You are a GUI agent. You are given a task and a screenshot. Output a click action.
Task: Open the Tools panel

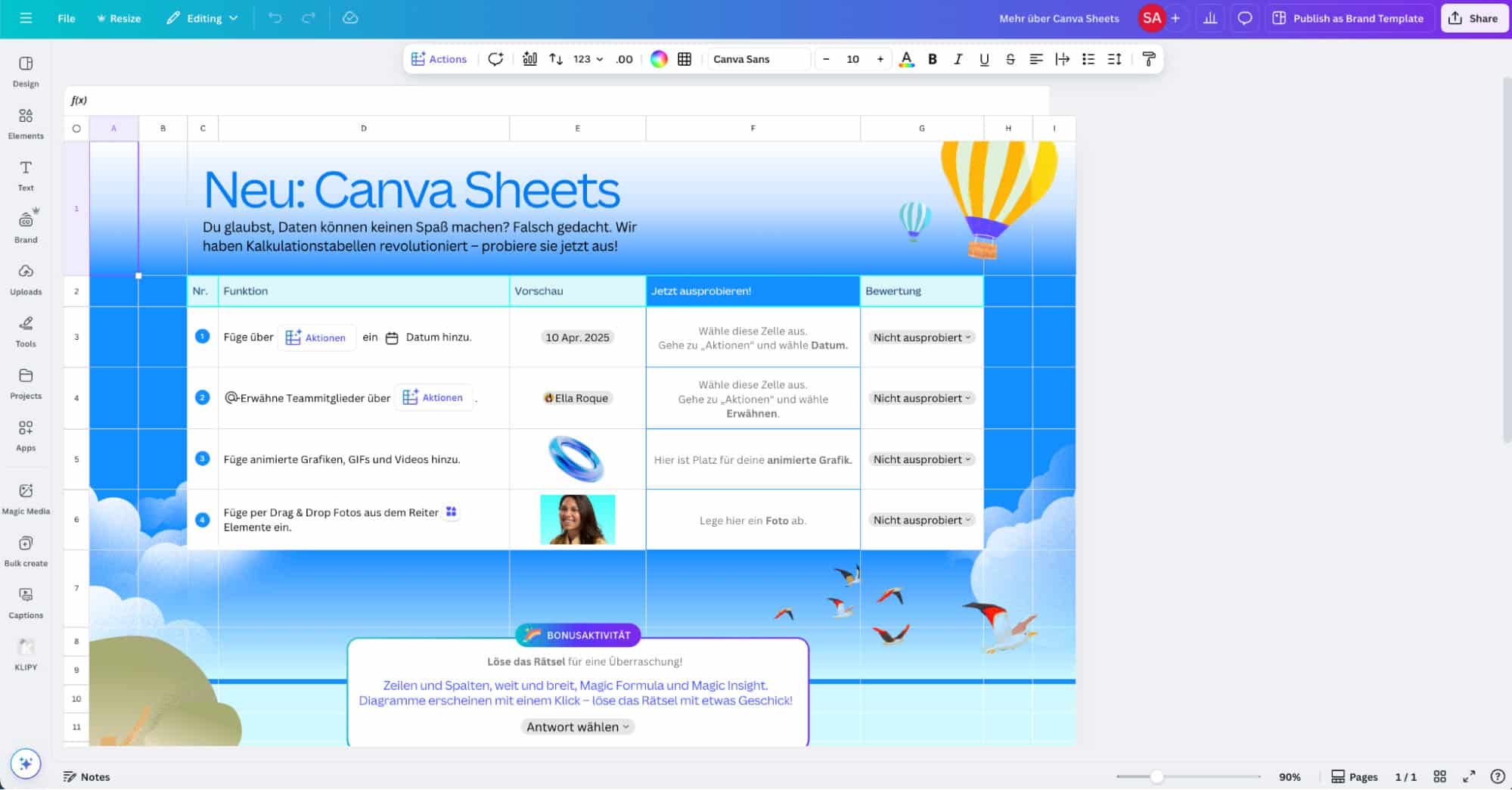pyautogui.click(x=26, y=331)
